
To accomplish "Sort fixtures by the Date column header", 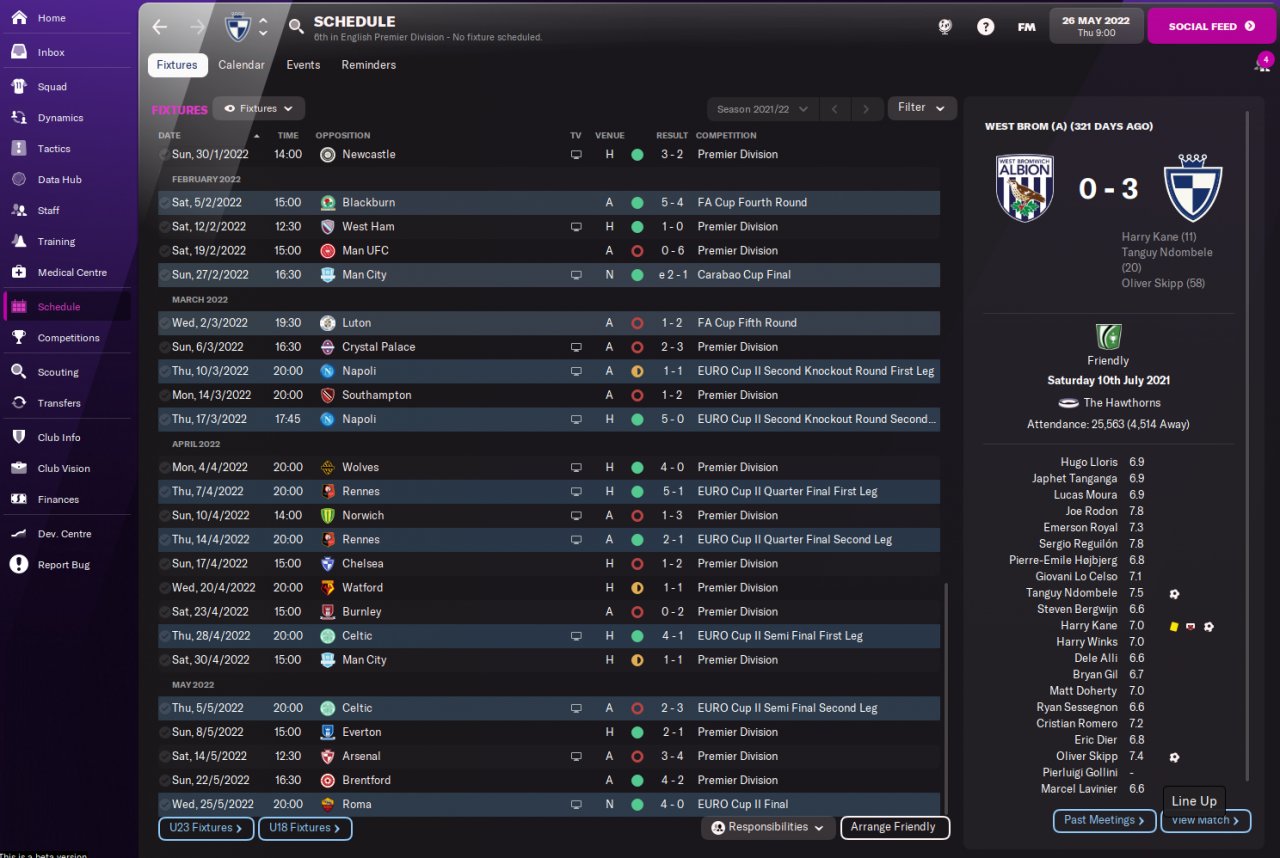I will coord(170,135).
